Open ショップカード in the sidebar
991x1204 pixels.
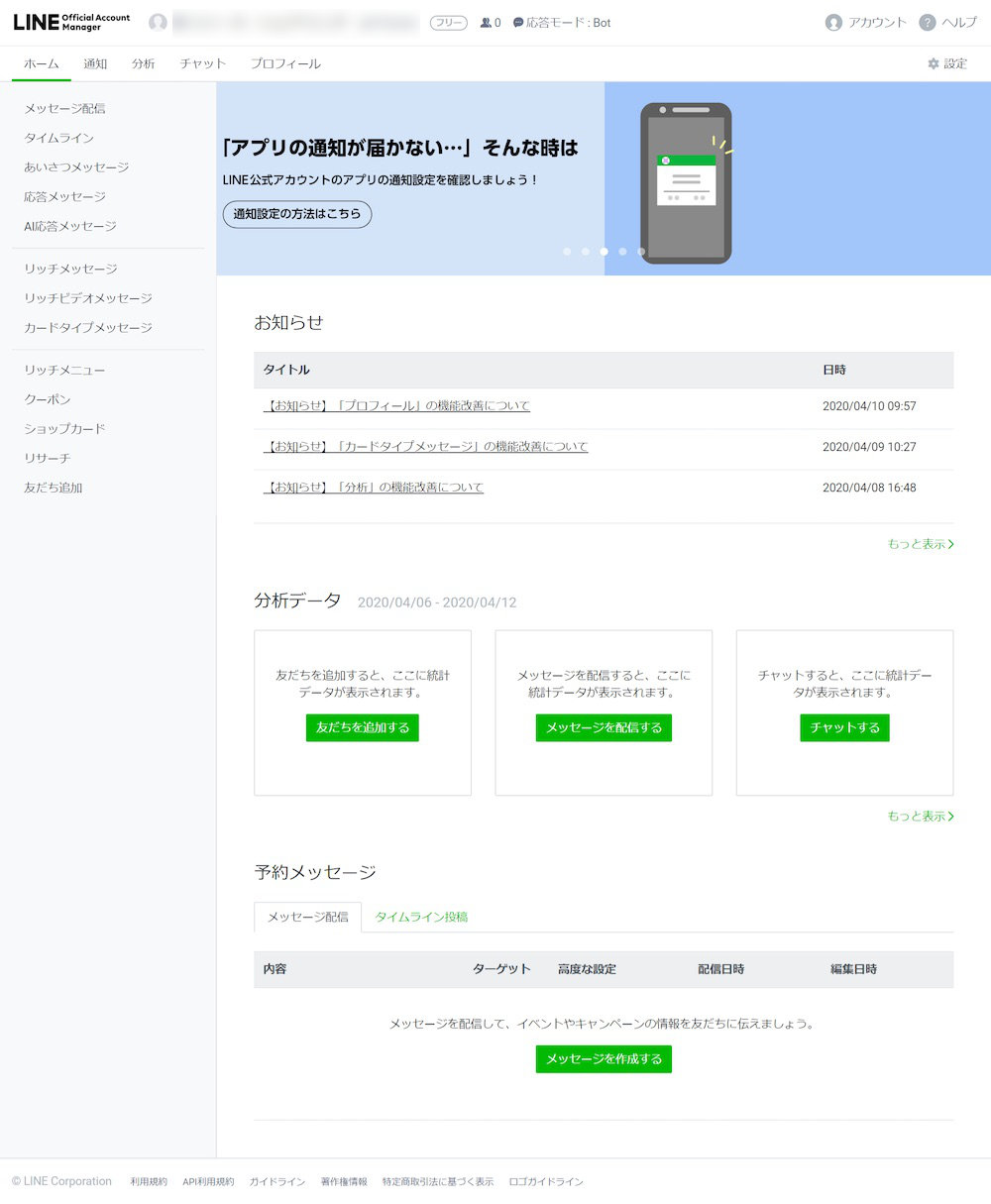coord(64,429)
